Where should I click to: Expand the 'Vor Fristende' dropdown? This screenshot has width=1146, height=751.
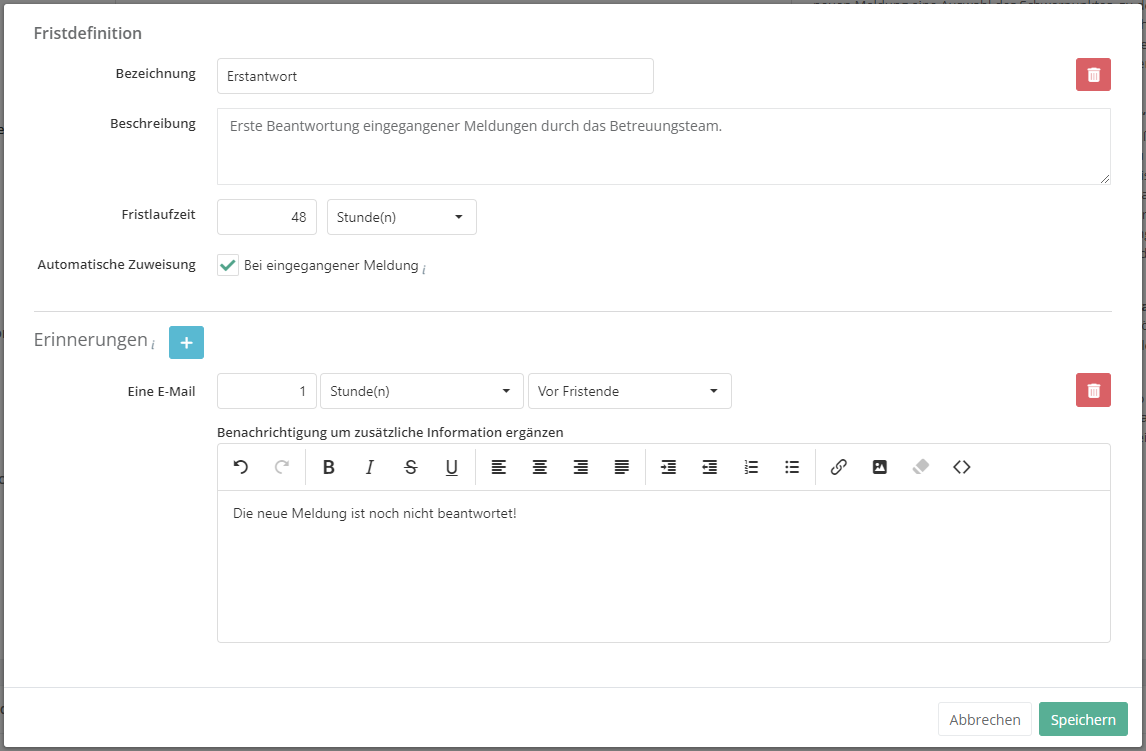click(629, 391)
